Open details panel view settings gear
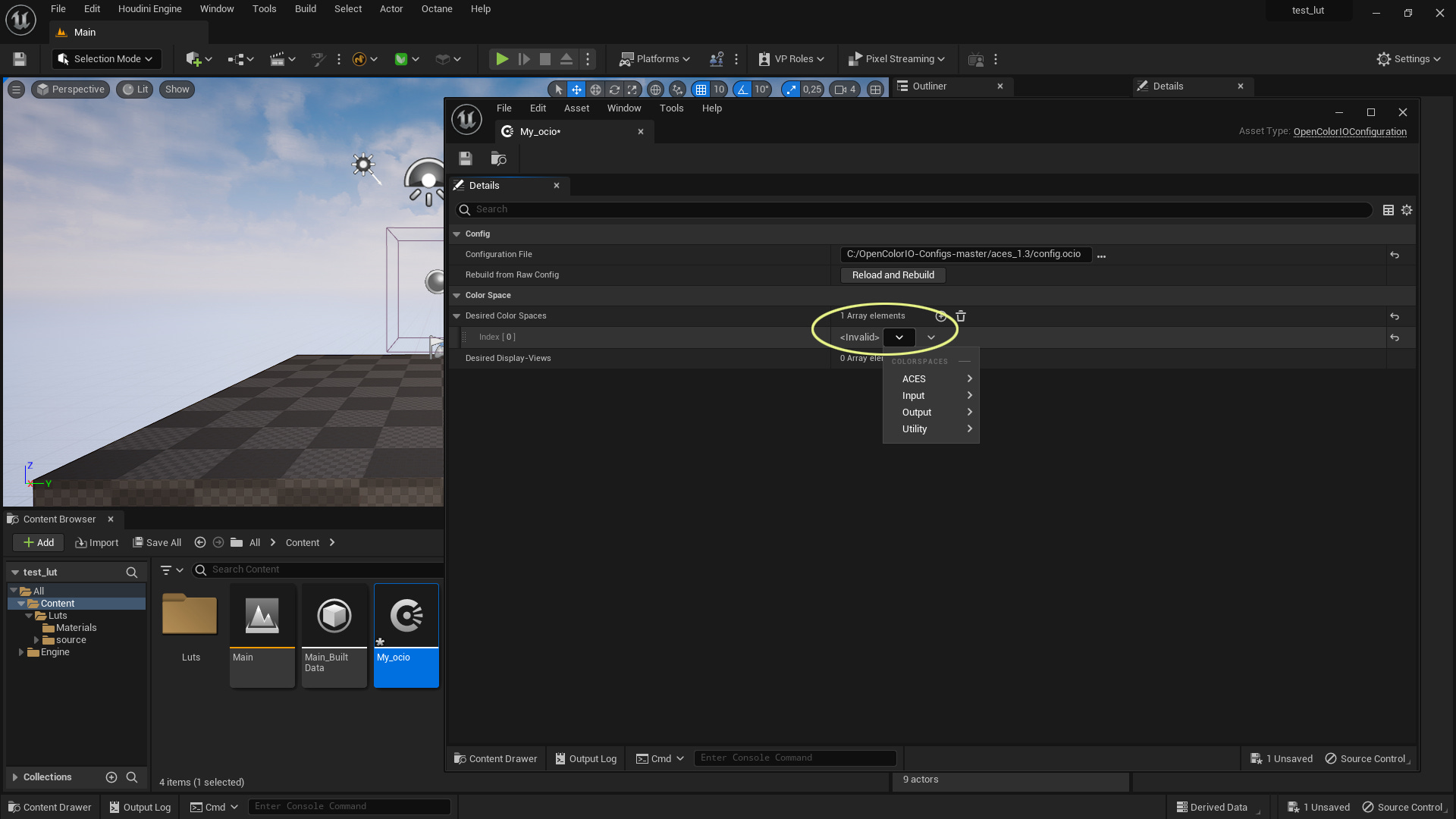The image size is (1456, 819). pos(1407,210)
